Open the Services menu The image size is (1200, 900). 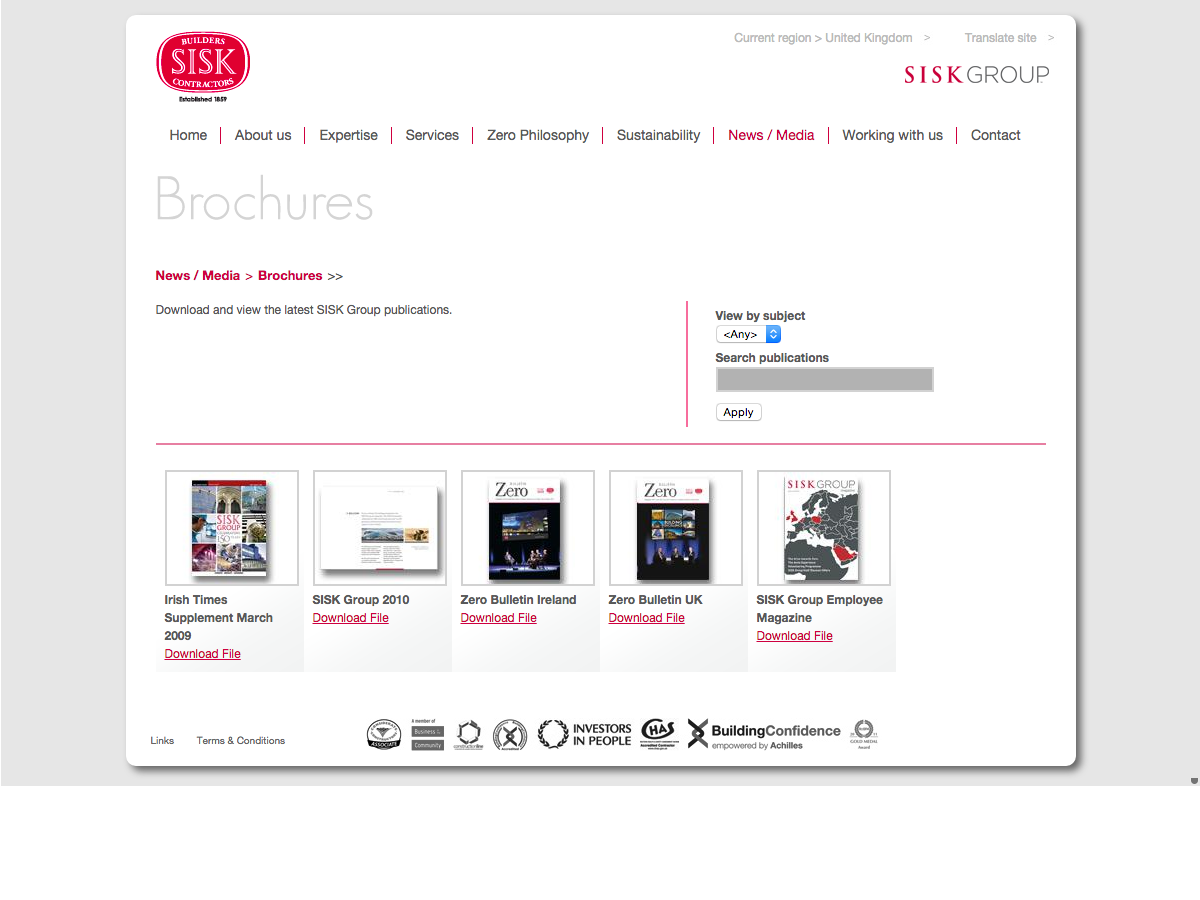click(432, 135)
